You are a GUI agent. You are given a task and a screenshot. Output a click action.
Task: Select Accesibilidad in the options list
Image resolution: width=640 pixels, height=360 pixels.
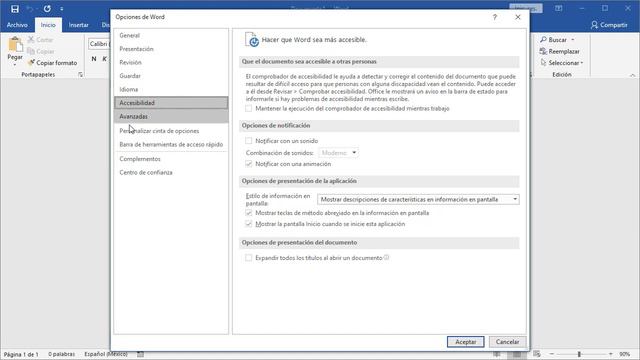pos(171,103)
